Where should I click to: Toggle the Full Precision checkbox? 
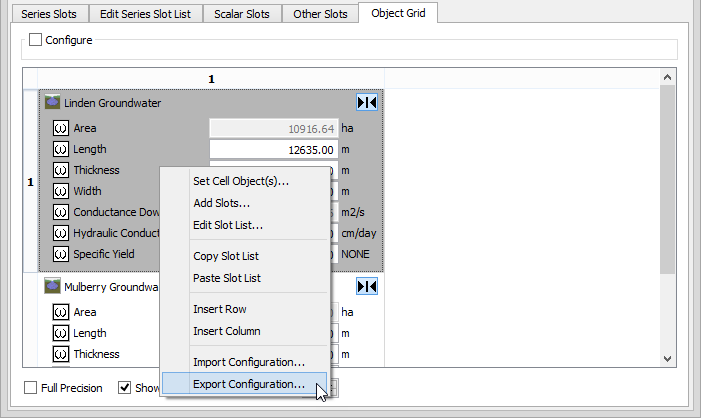pyautogui.click(x=31, y=388)
